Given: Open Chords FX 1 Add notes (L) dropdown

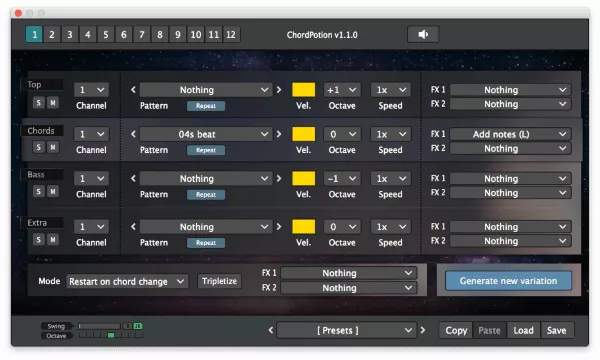Looking at the screenshot, I should [510, 134].
